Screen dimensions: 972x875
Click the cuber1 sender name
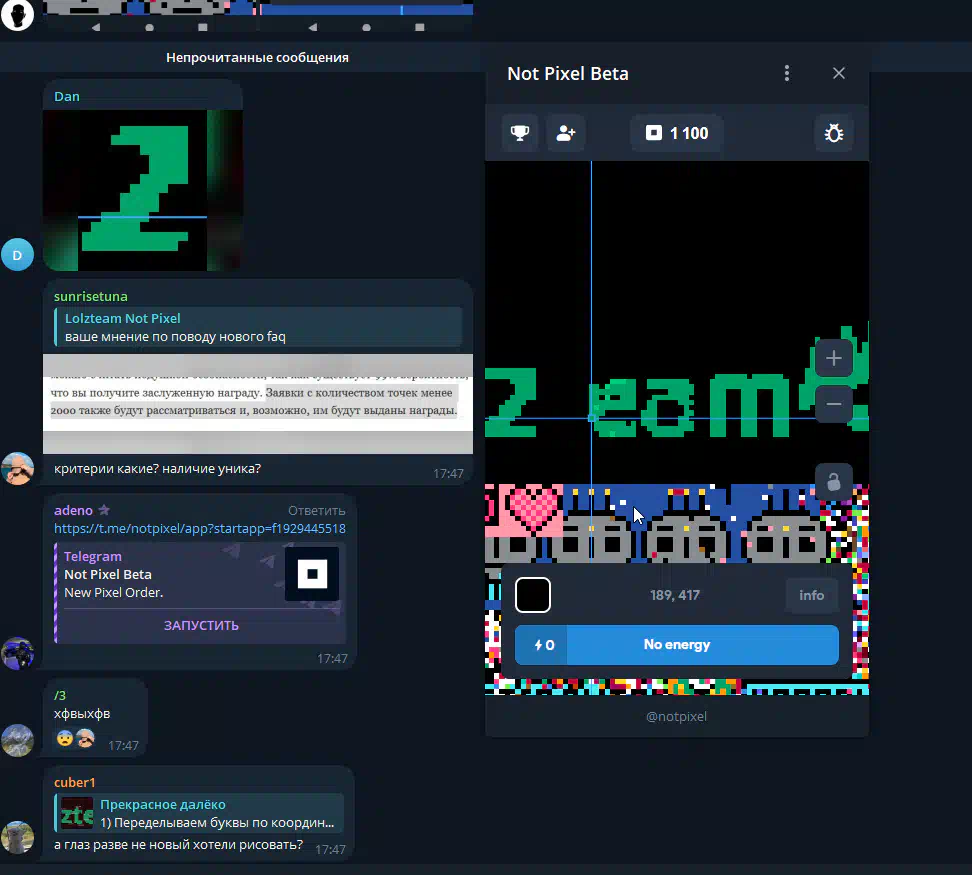[74, 782]
